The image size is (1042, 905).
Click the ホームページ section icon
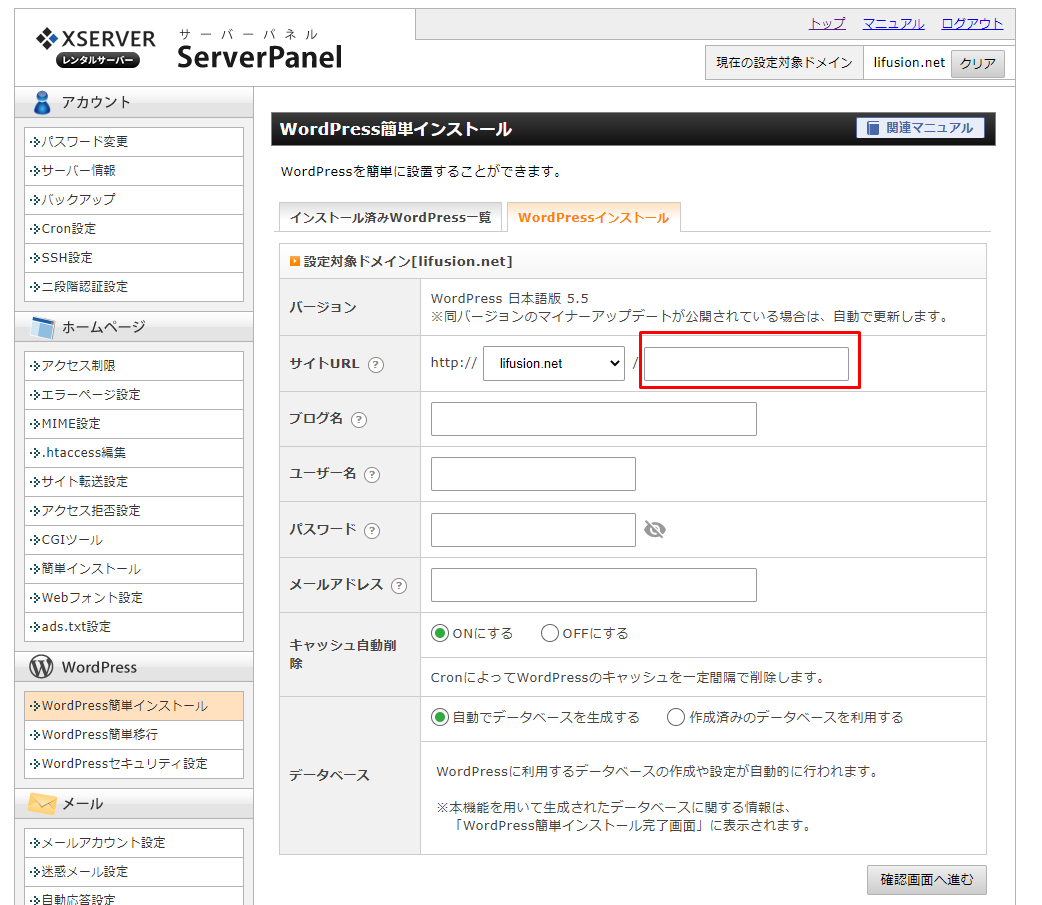tap(43, 327)
